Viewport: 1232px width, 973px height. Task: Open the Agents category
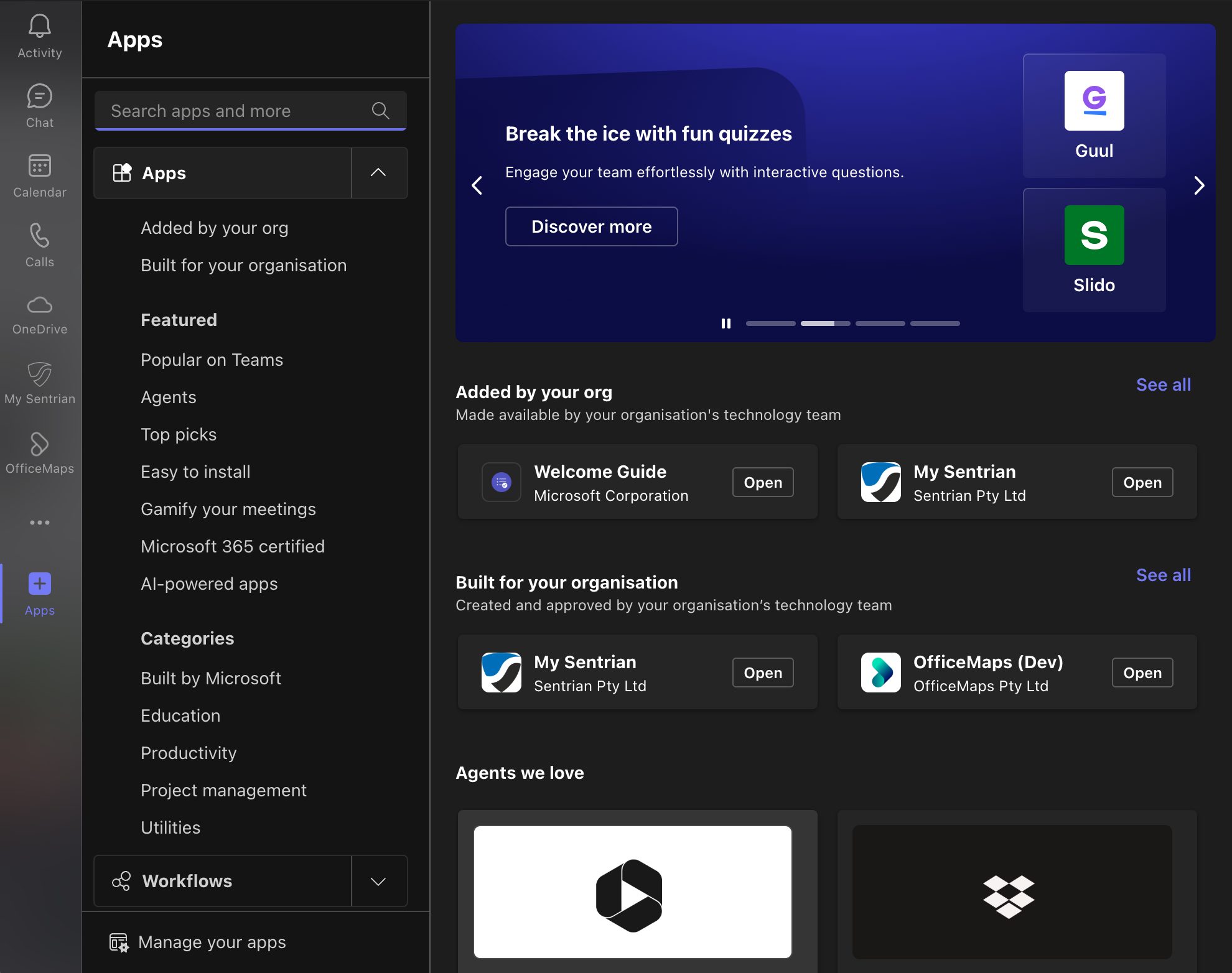pyautogui.click(x=169, y=398)
